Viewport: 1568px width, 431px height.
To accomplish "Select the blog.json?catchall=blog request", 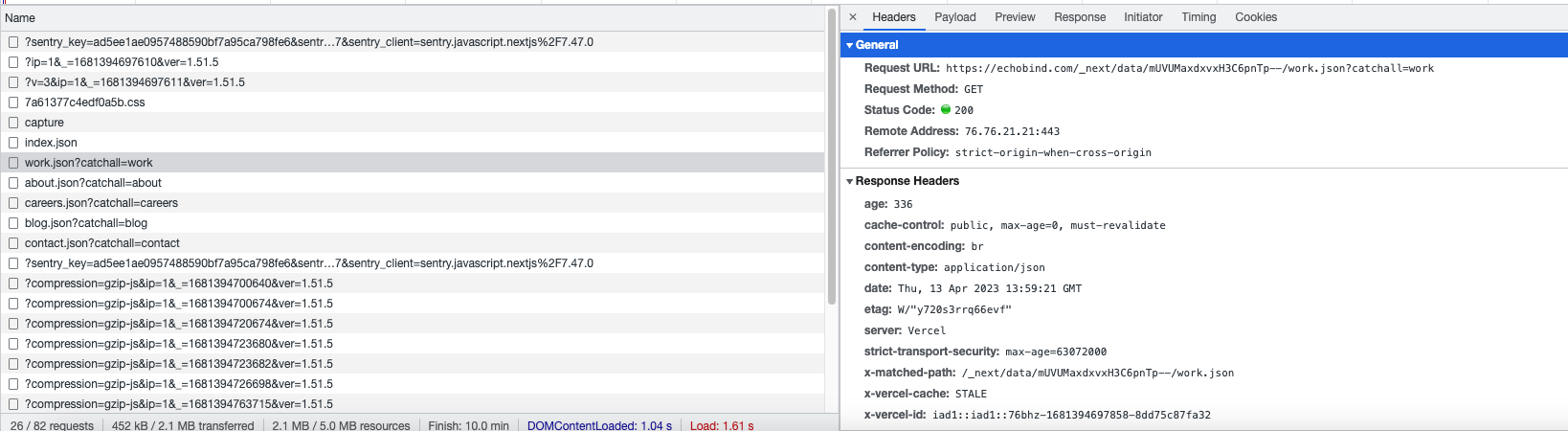I will click(x=86, y=223).
